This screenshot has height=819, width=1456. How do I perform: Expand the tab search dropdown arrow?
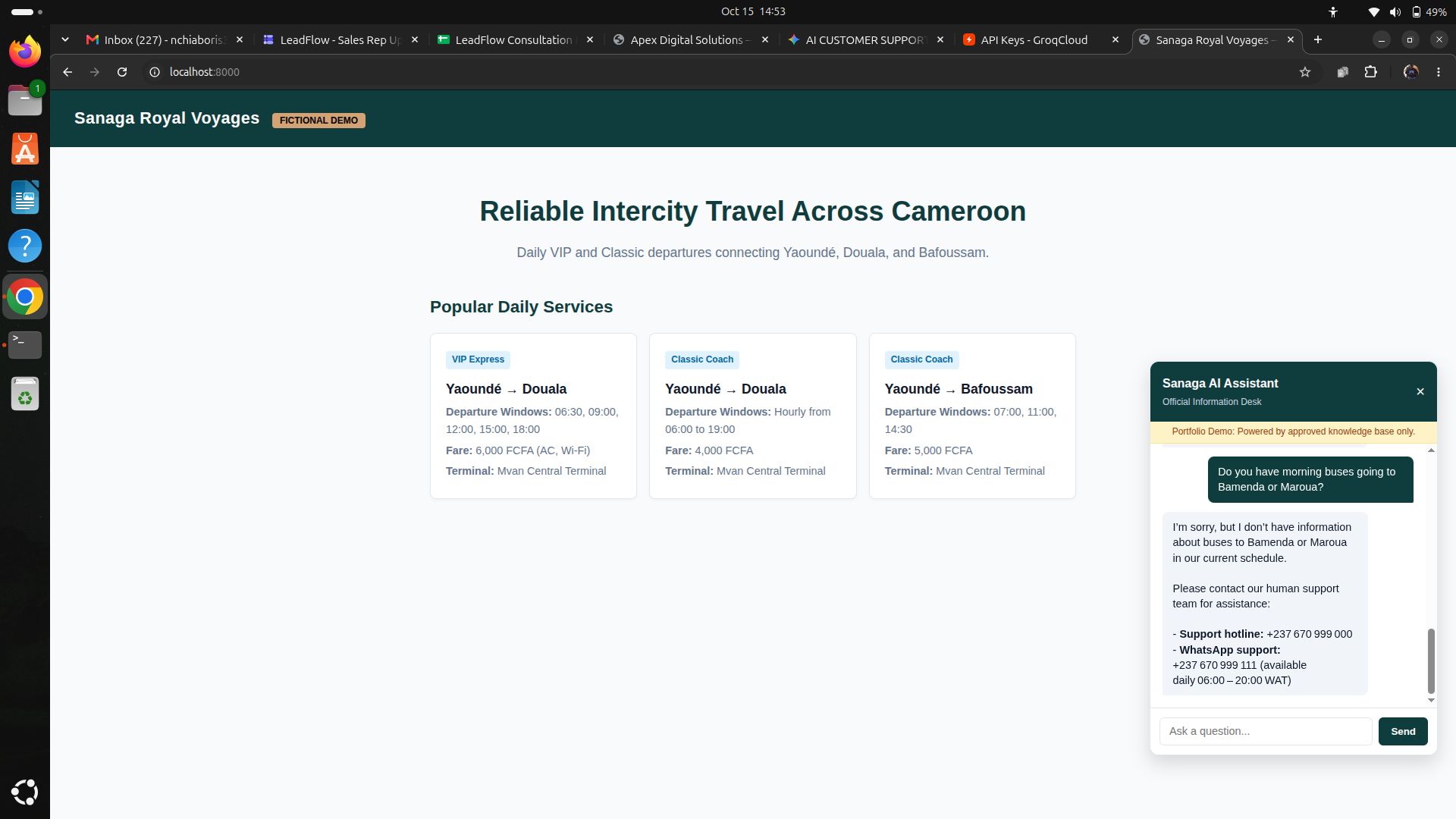coord(65,40)
